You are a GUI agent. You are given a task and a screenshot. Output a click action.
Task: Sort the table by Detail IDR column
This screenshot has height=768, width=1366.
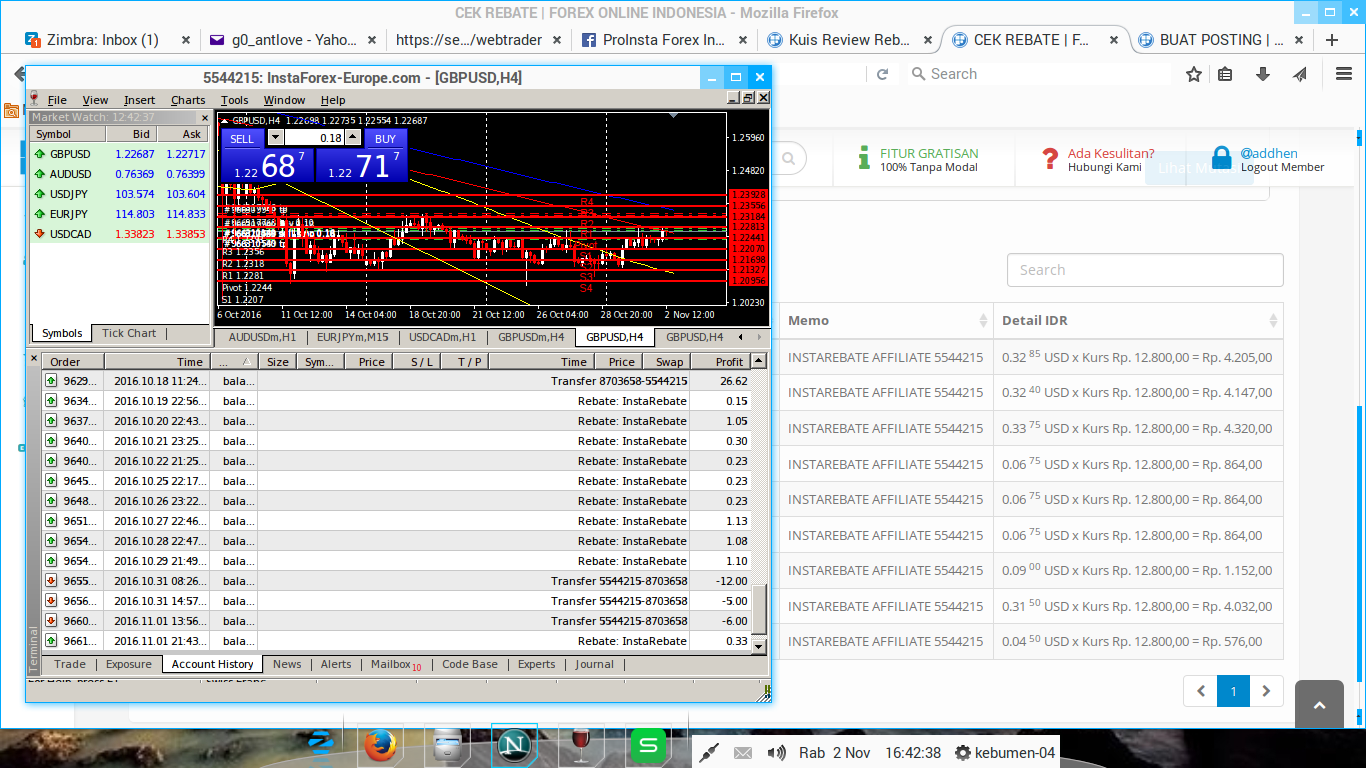point(1138,320)
